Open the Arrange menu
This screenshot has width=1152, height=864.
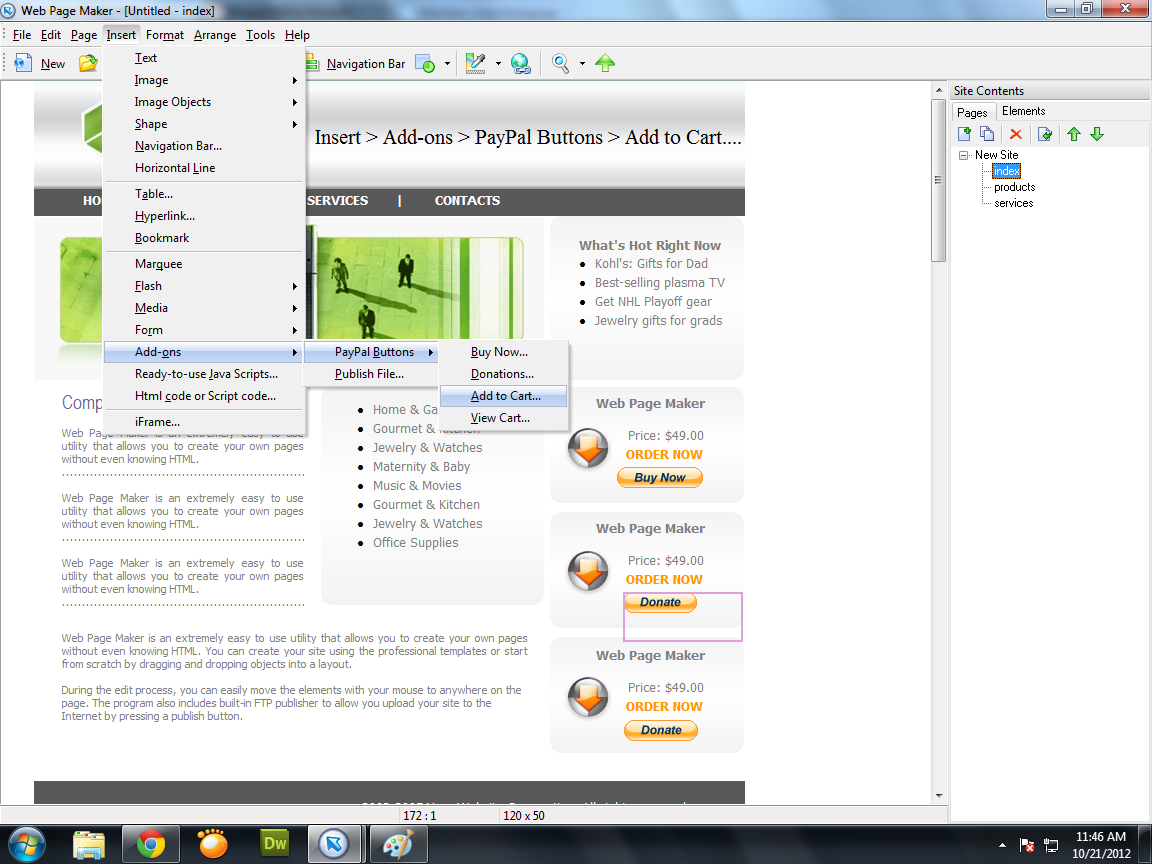[215, 35]
